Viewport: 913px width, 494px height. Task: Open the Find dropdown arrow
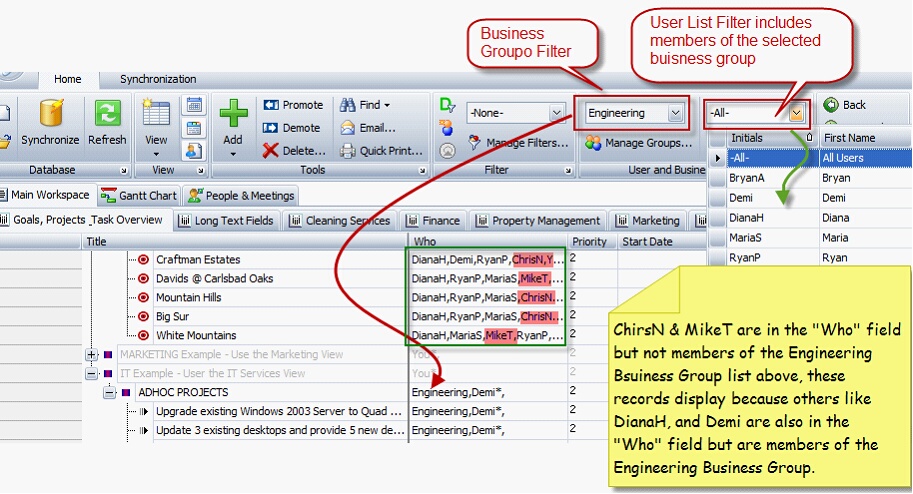tap(387, 105)
